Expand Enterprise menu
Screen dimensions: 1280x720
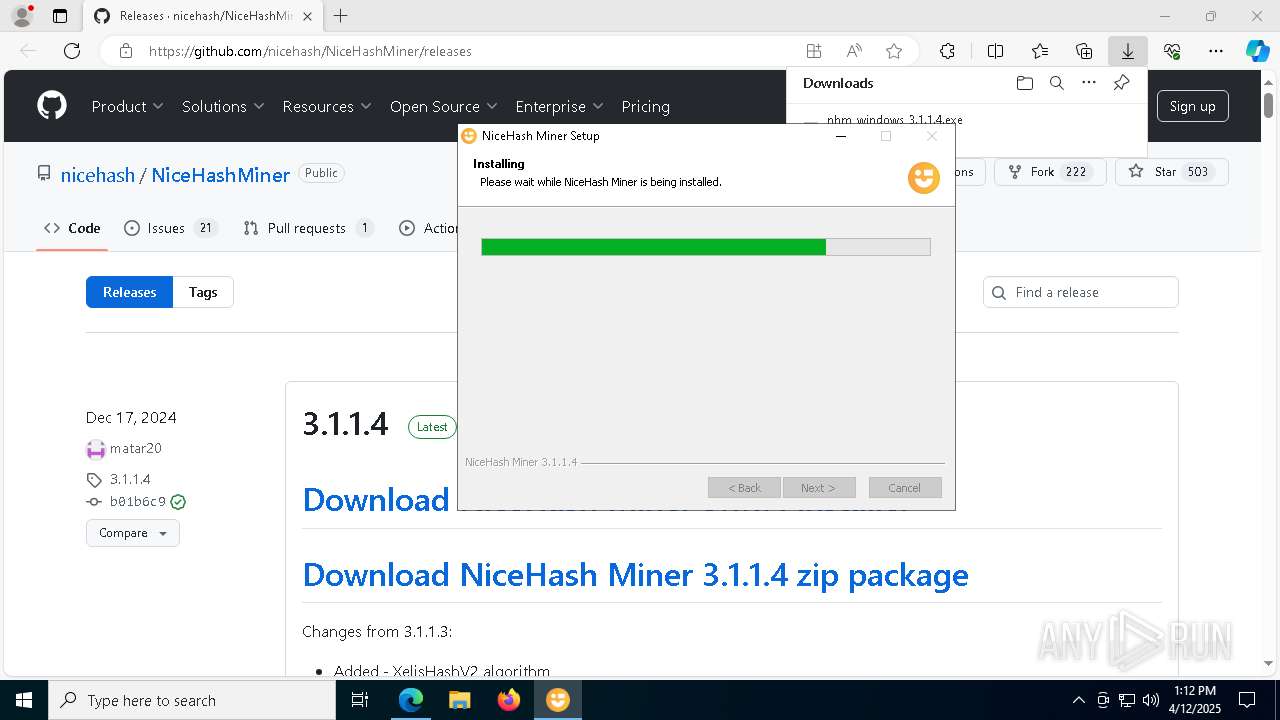pos(559,106)
